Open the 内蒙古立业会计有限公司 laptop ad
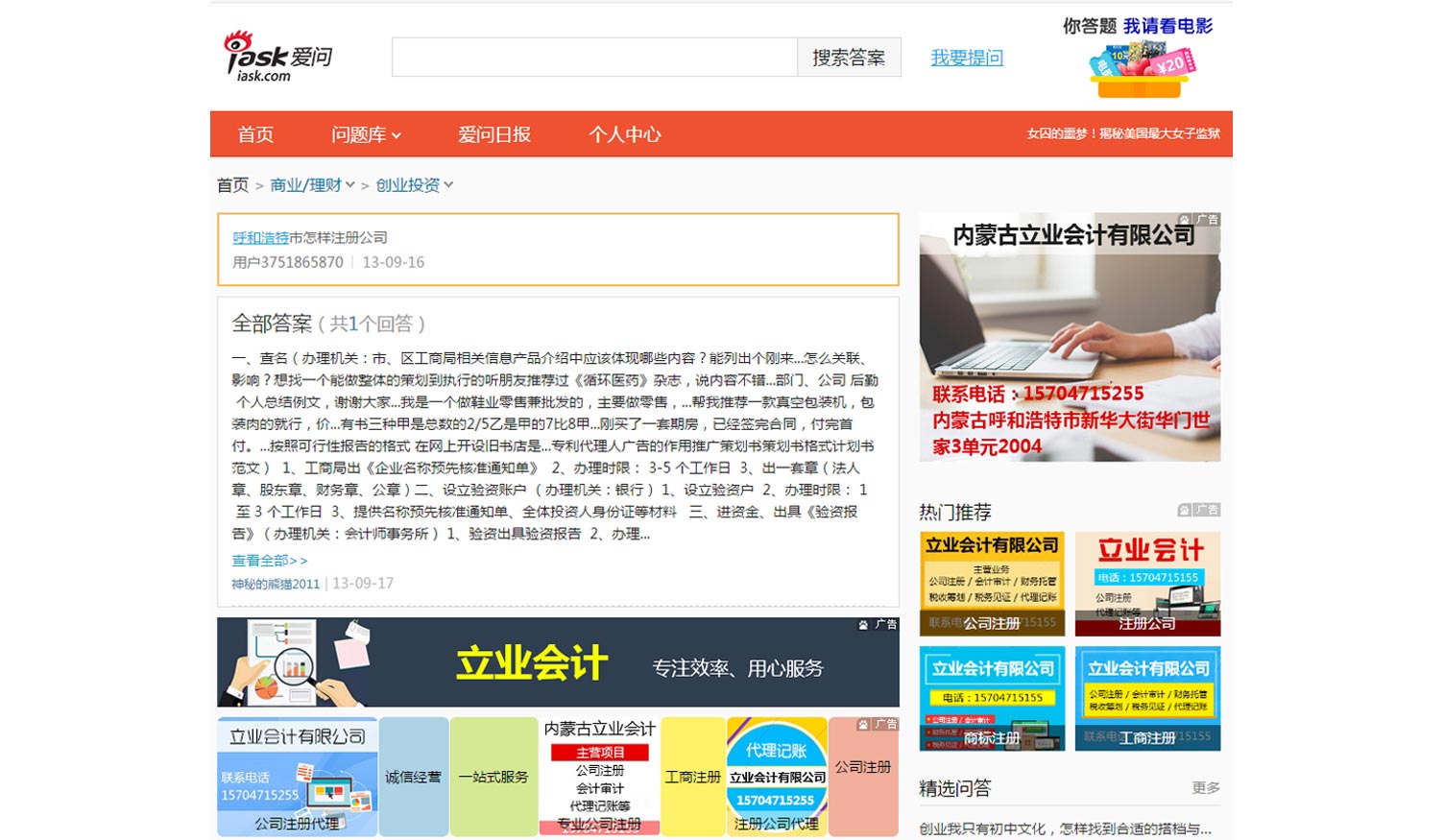Viewport: 1444px width, 840px height. pyautogui.click(x=1070, y=337)
